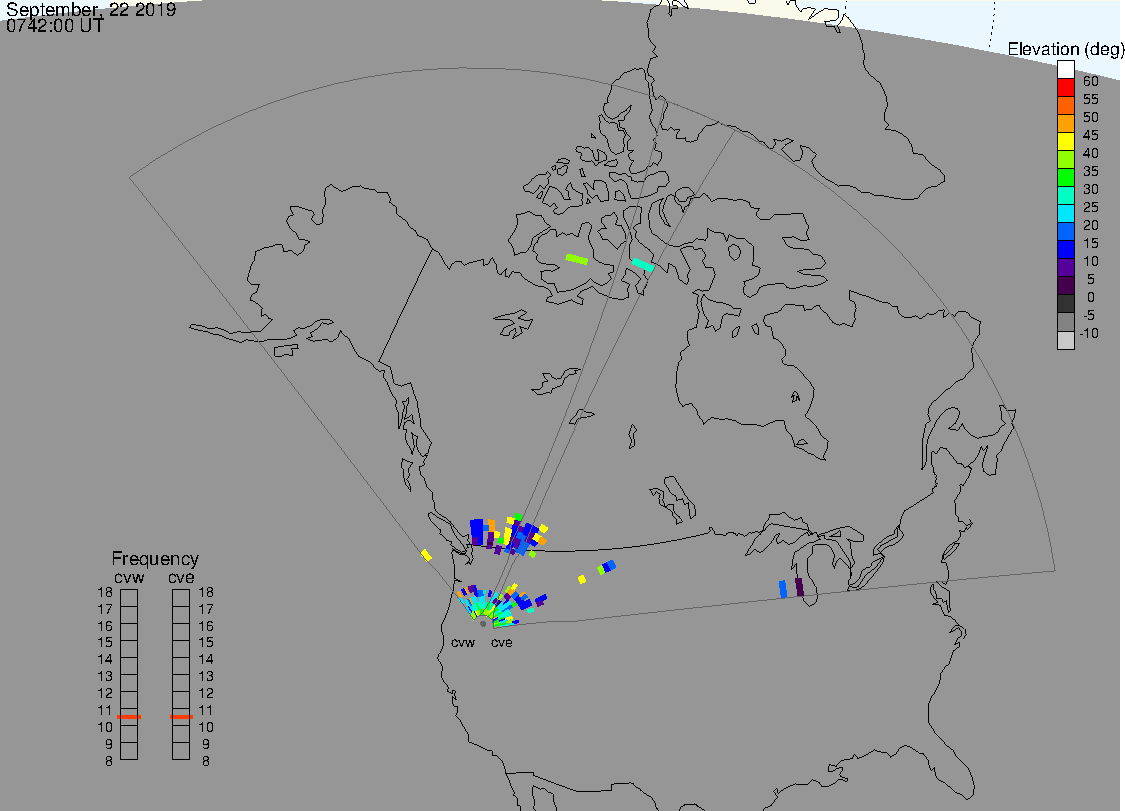Pick the orange swatch between 50 and 45

click(1065, 123)
